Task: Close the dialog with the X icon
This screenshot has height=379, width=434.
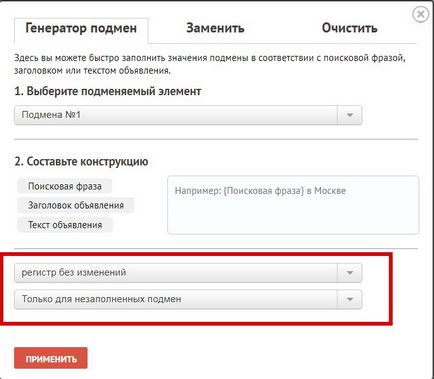Action: (x=421, y=14)
